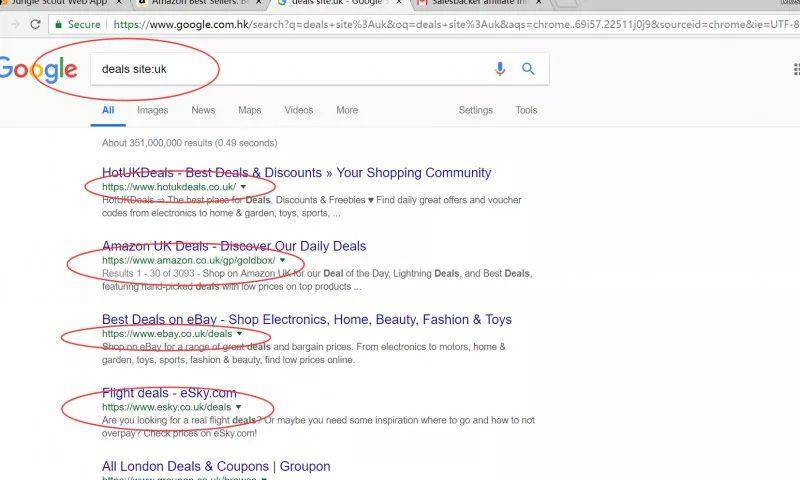Expand dropdown arrow next to hotukdeals.co.uk URL
The width and height of the screenshot is (800, 480).
243,187
